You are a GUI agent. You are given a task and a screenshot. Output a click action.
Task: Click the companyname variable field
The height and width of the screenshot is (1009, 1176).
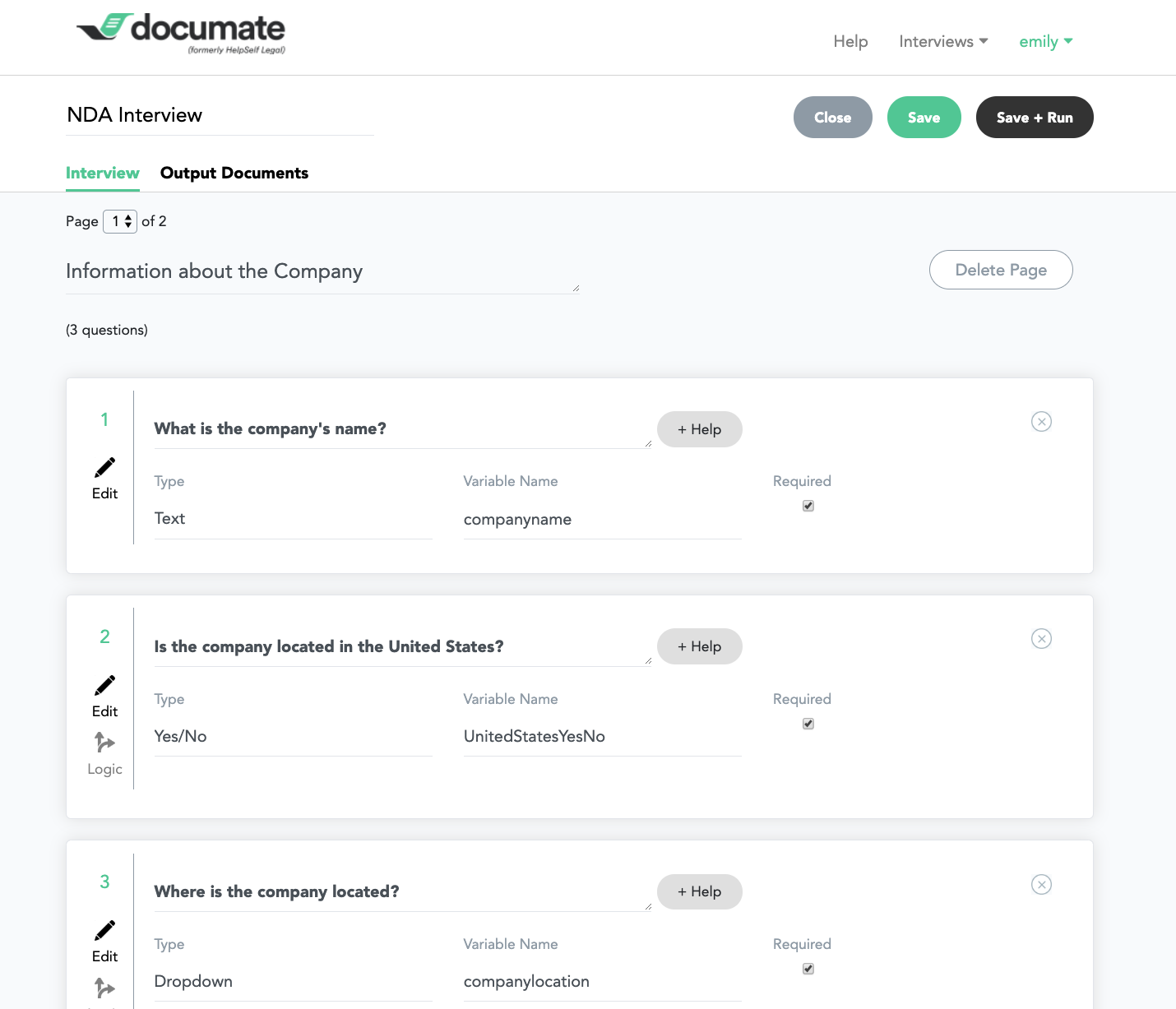[603, 520]
